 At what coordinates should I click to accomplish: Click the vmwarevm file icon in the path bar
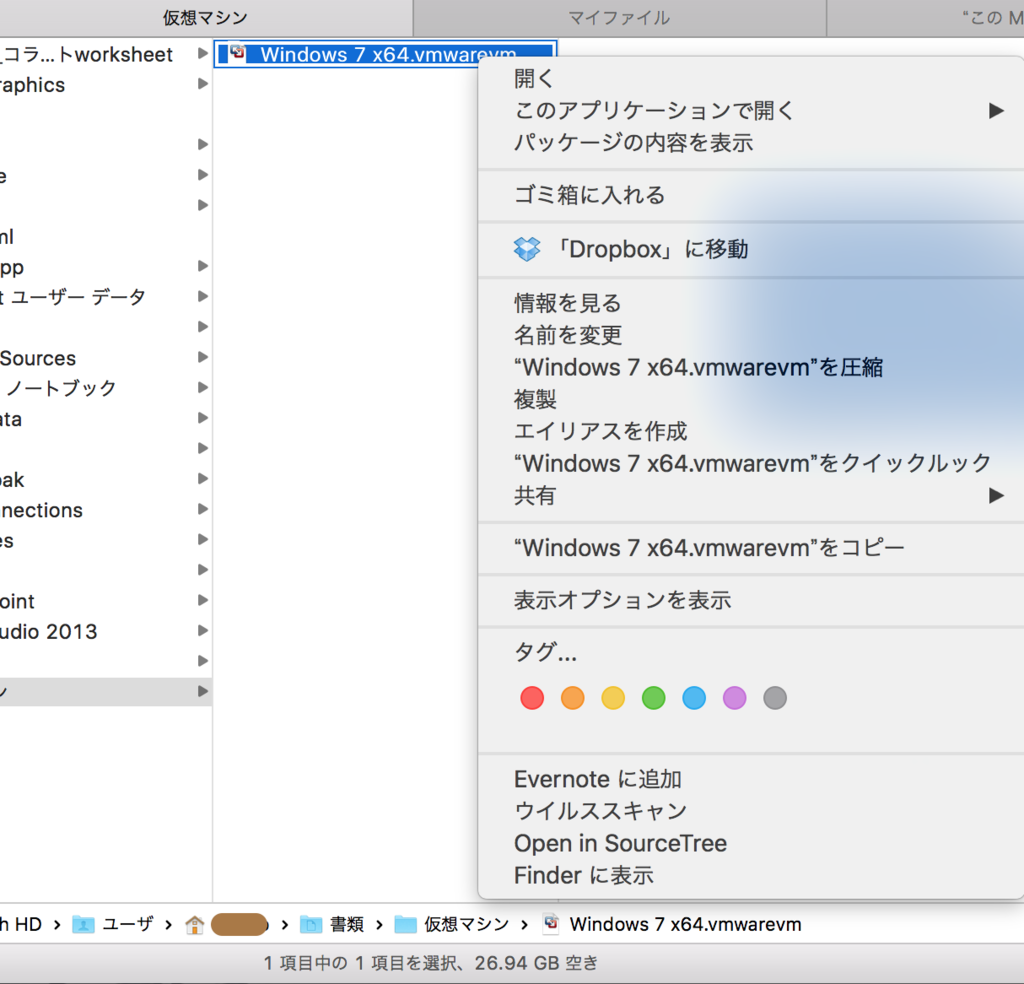point(551,923)
